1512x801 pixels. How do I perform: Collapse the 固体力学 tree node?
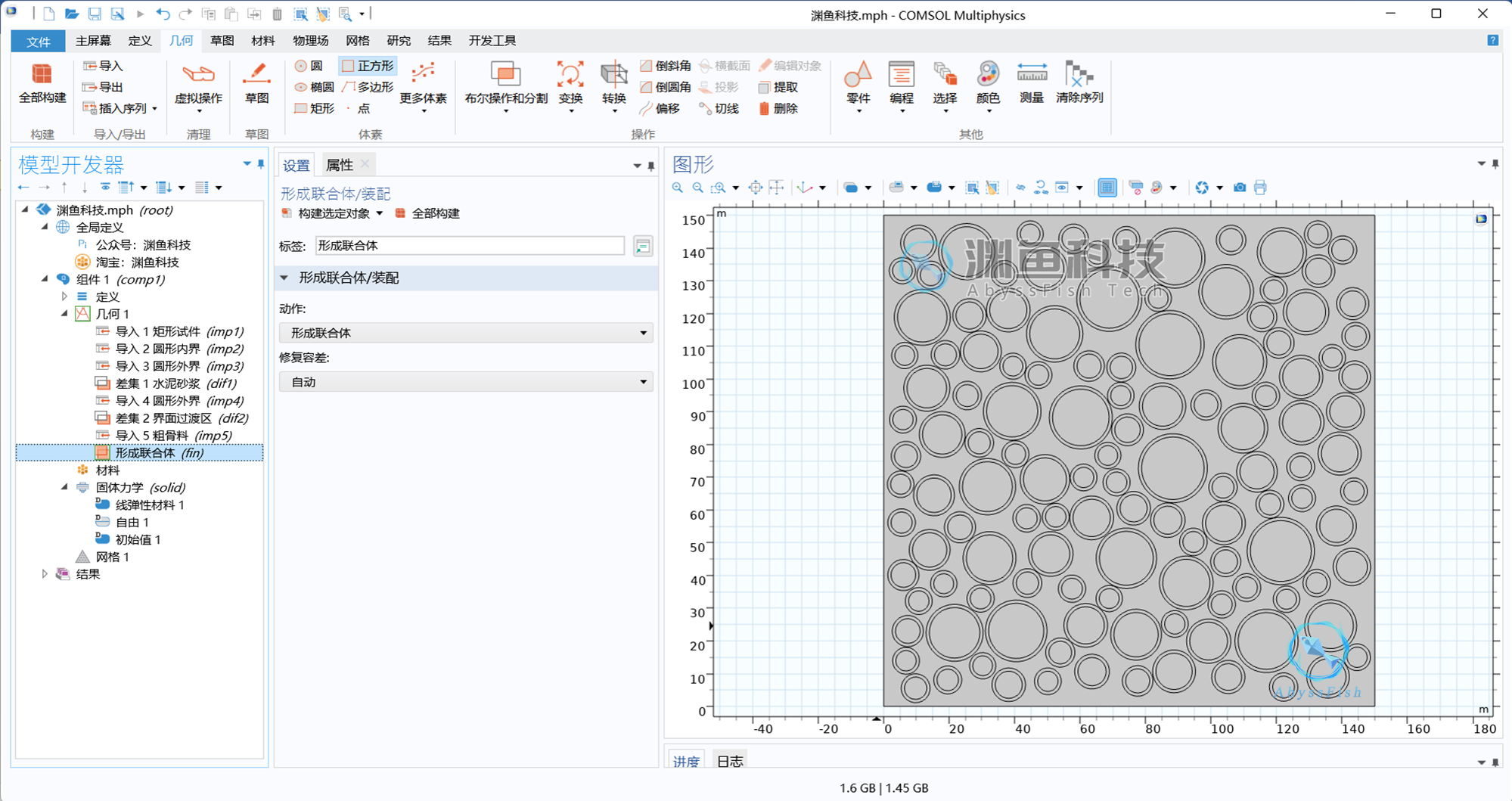[64, 488]
